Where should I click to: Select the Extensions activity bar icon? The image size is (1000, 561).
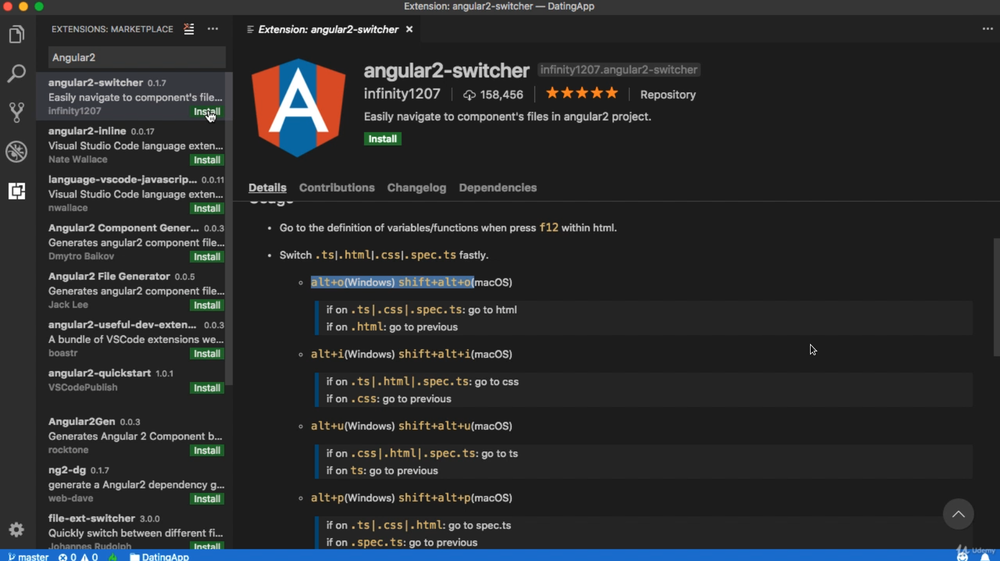click(16, 191)
